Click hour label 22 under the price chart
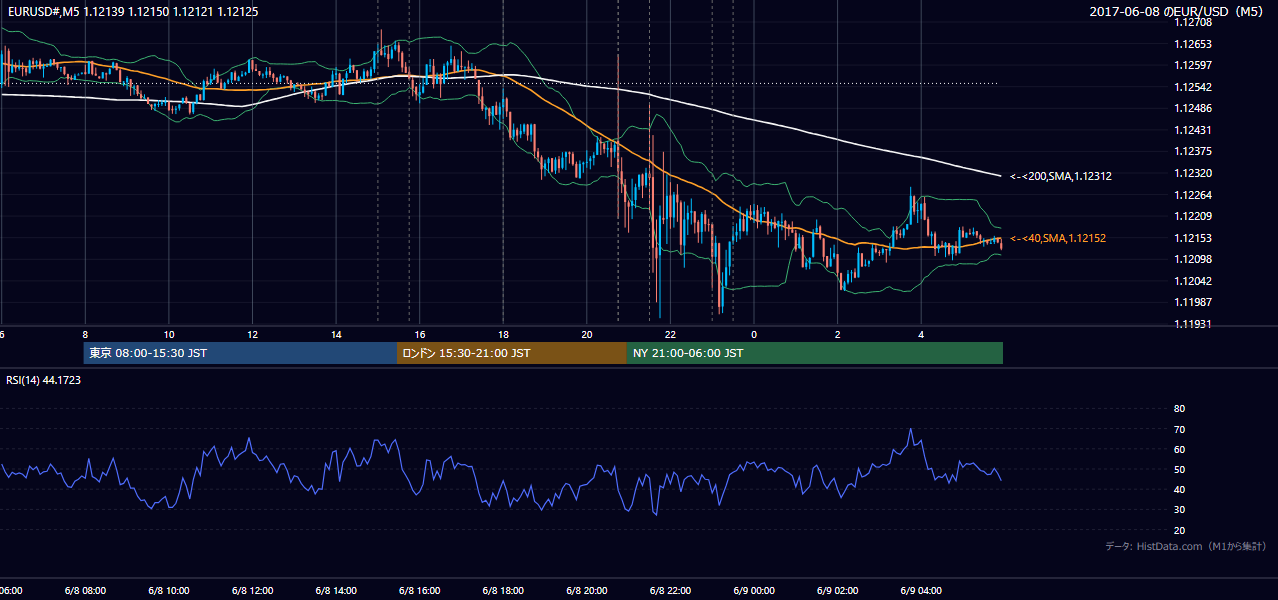This screenshot has width=1278, height=600. 670,335
